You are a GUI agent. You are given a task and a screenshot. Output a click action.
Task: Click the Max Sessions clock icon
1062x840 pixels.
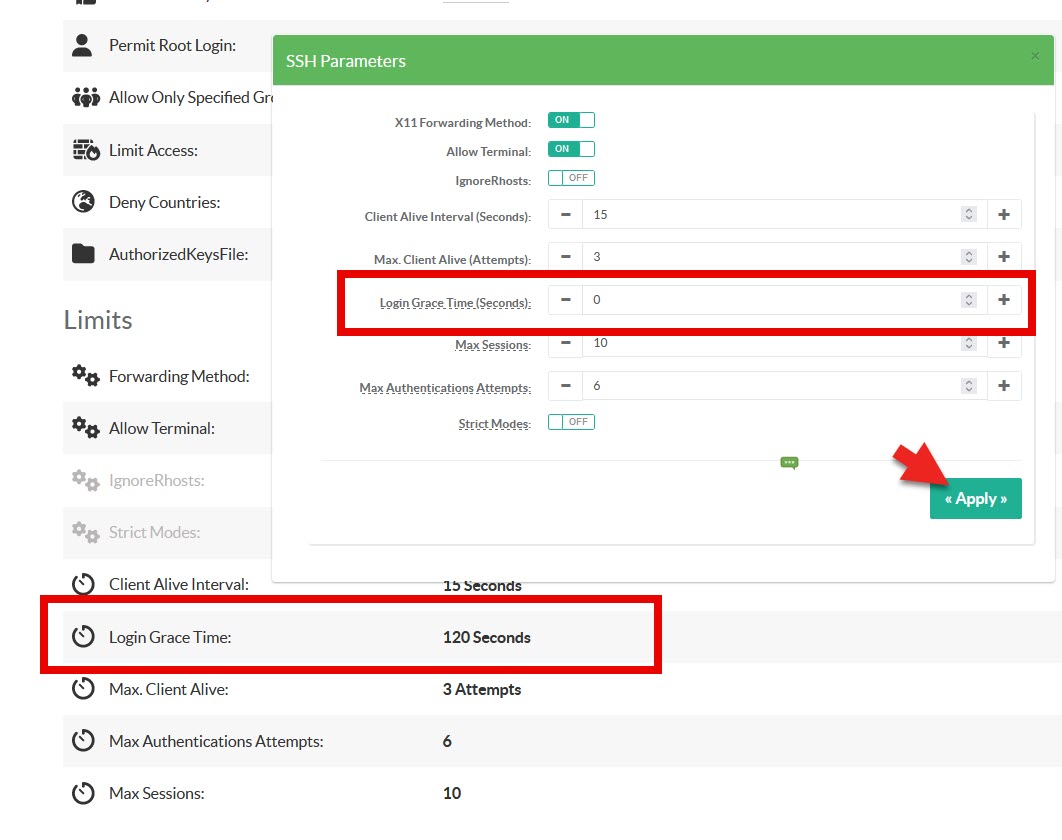coord(84,793)
